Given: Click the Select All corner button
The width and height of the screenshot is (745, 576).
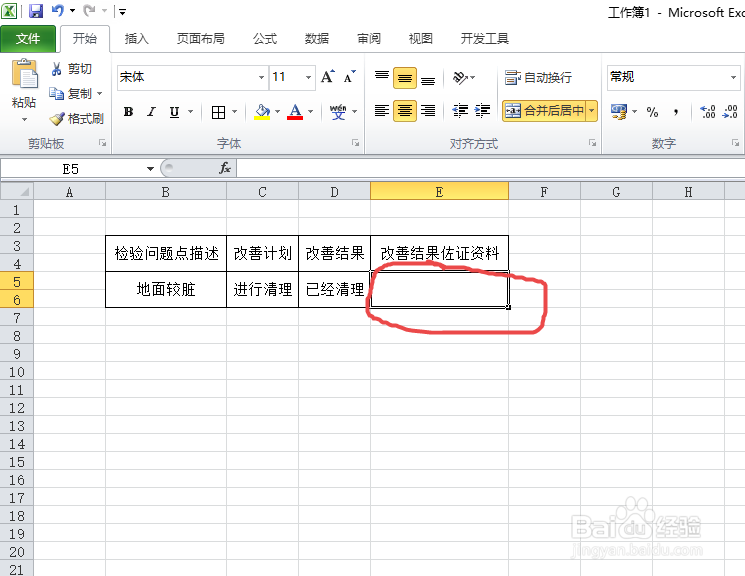Looking at the screenshot, I should 17,192.
